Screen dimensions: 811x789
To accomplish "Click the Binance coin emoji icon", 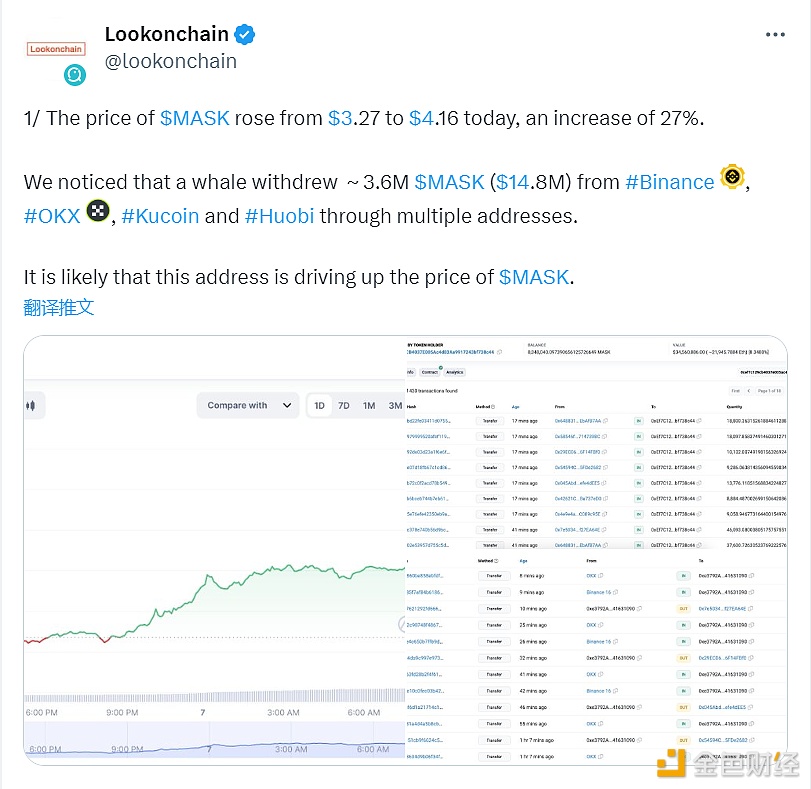I will pyautogui.click(x=732, y=177).
